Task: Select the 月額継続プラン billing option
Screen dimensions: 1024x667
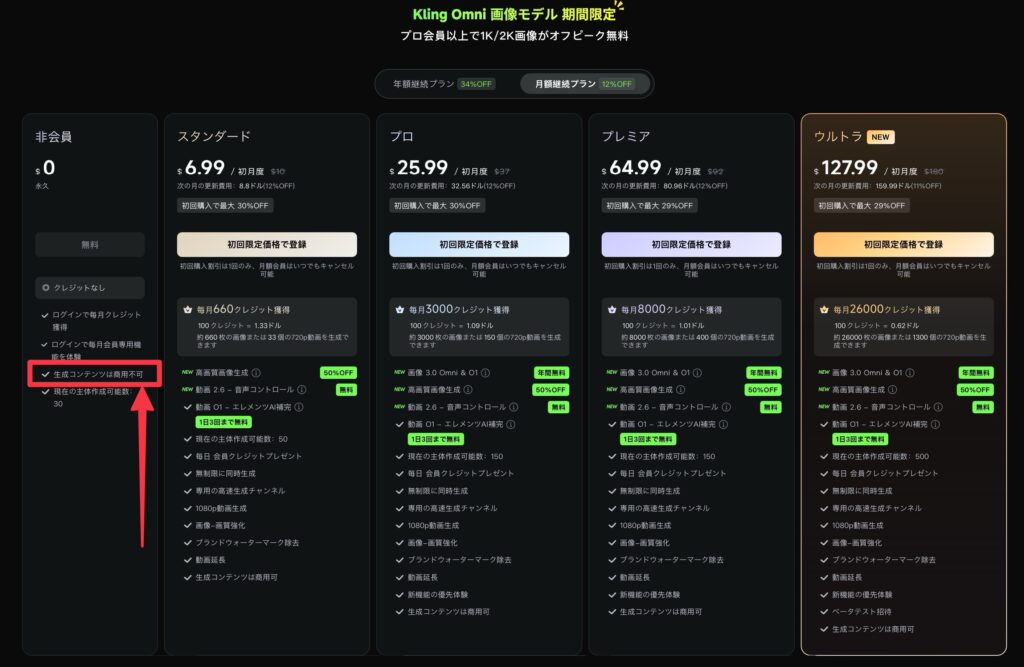Action: (x=577, y=84)
